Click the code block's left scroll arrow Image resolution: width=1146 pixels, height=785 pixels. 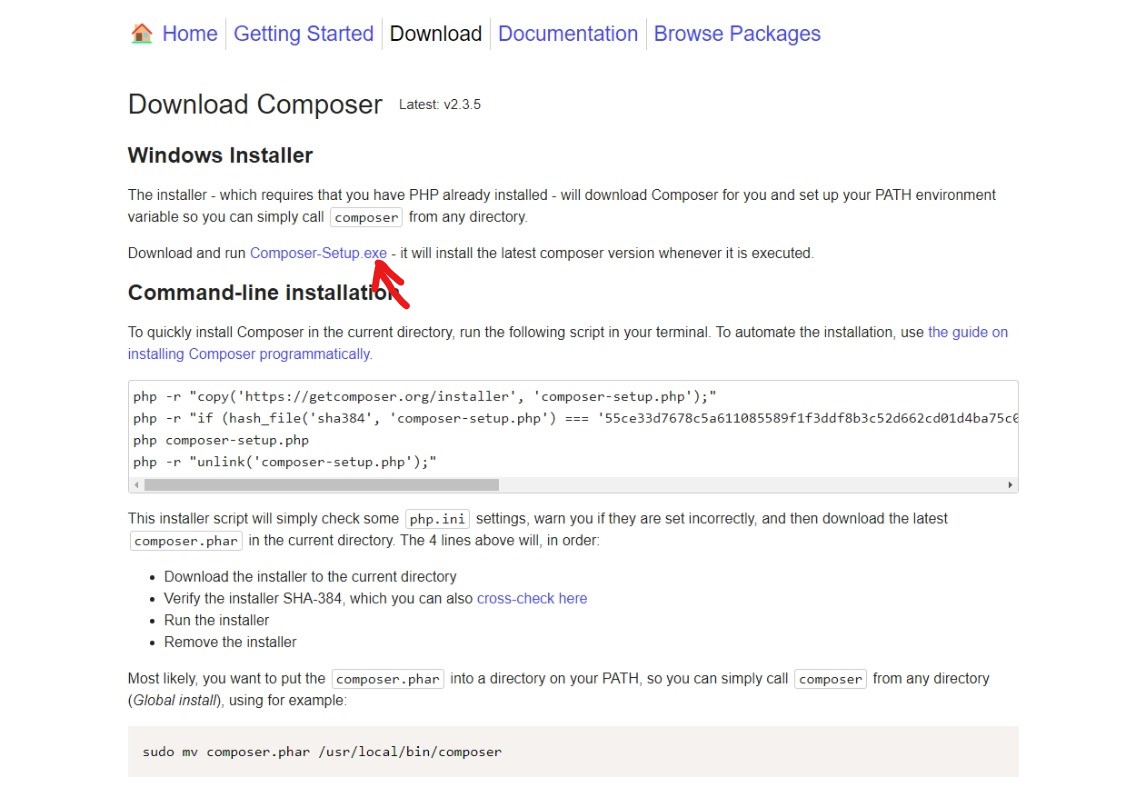point(136,485)
